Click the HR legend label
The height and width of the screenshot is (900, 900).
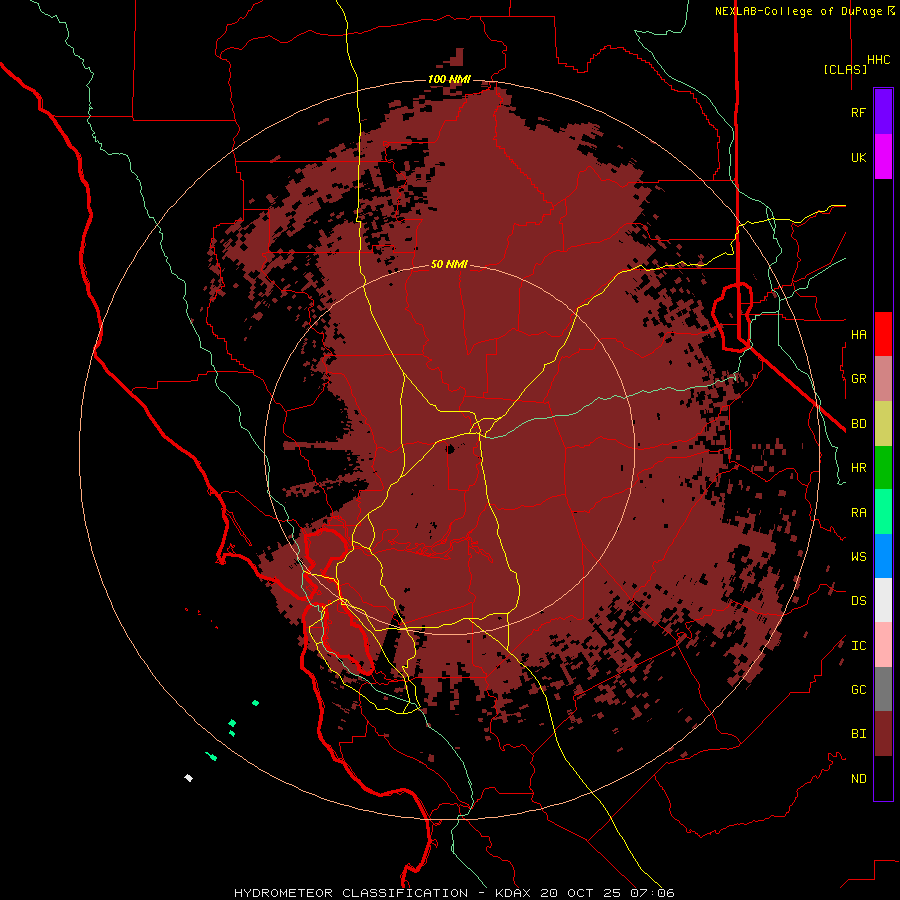[858, 468]
